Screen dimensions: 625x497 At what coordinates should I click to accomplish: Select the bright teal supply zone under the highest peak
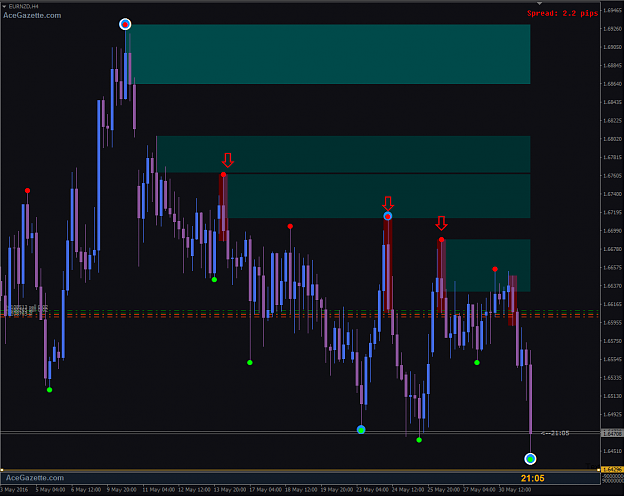(328, 54)
